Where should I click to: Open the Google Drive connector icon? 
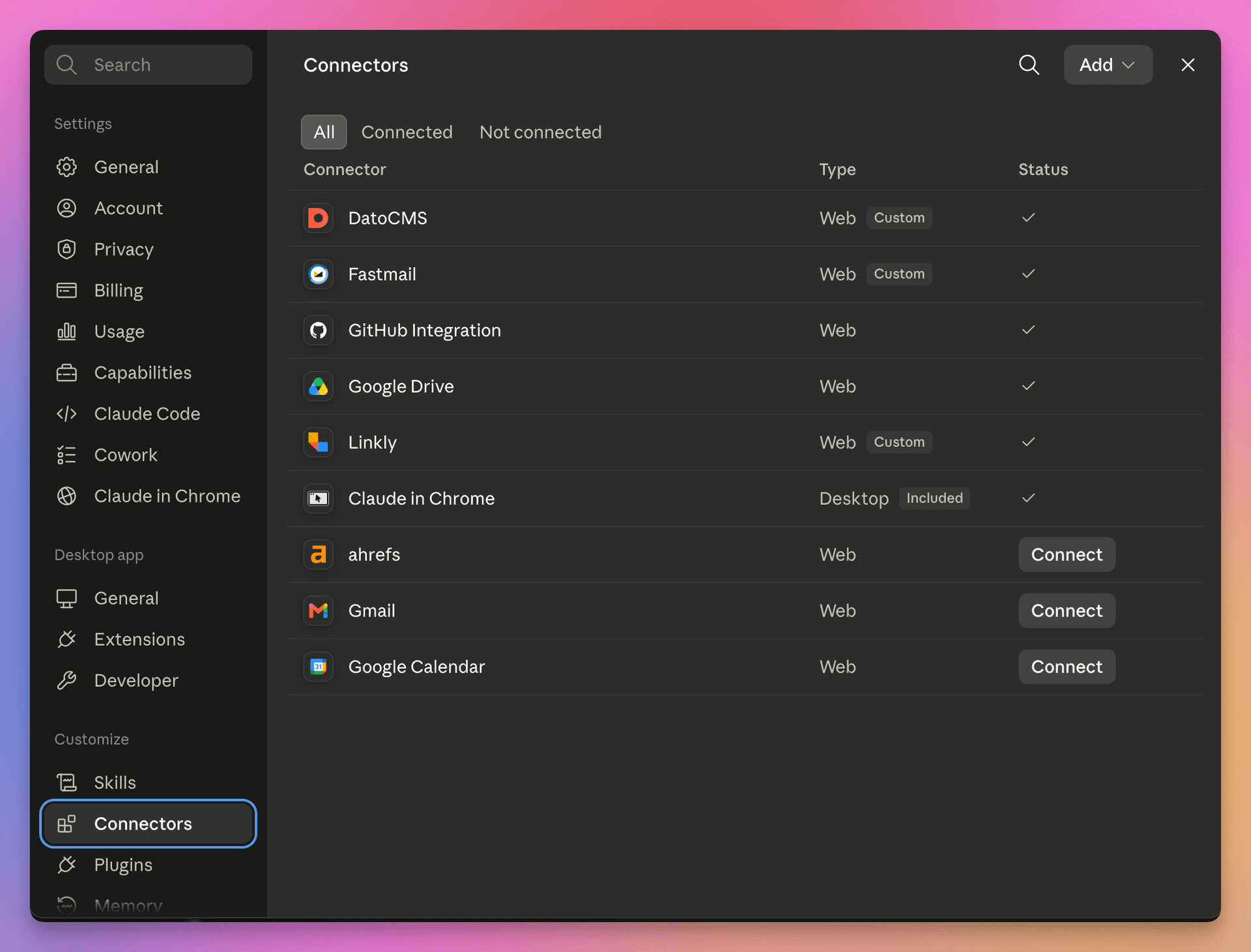click(318, 386)
